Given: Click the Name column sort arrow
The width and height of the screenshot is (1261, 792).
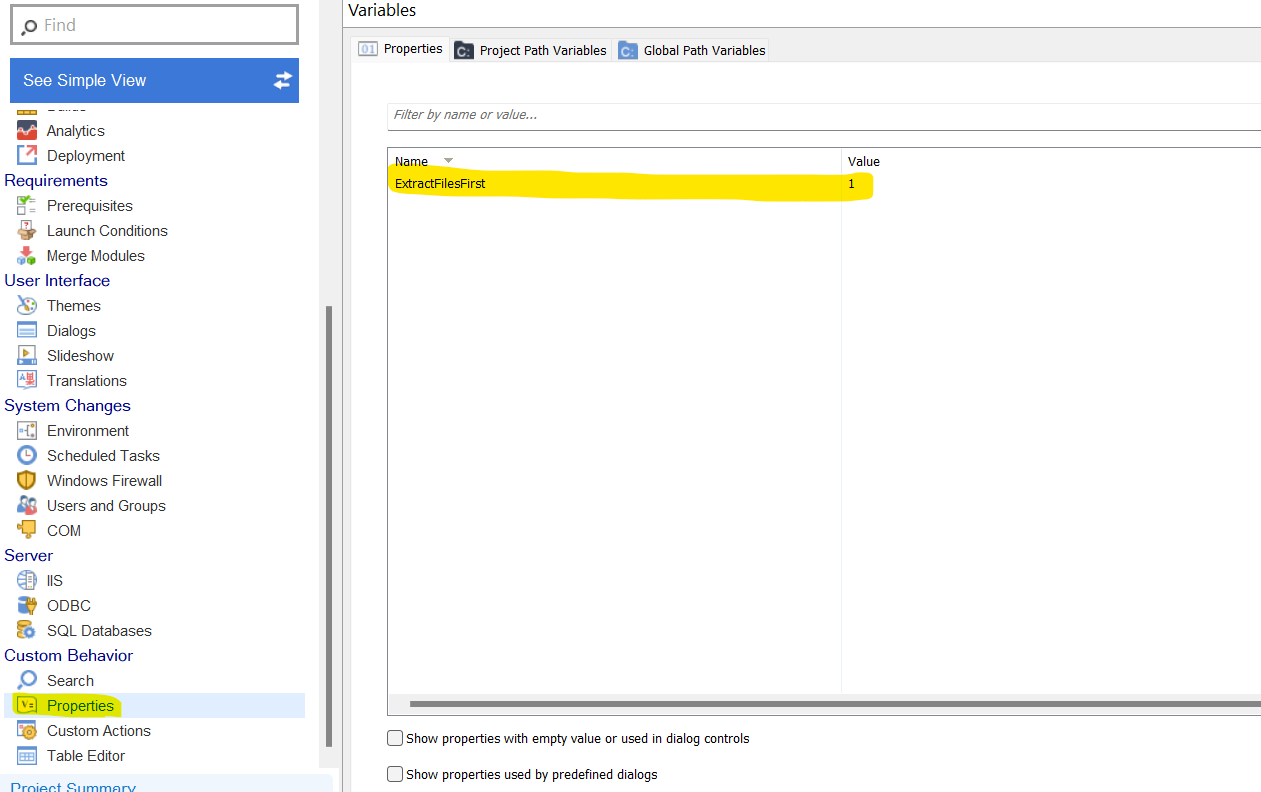Looking at the screenshot, I should [x=448, y=161].
